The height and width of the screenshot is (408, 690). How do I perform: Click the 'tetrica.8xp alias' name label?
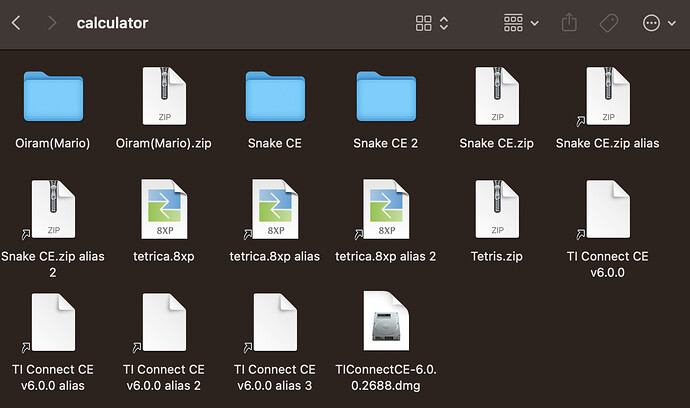(275, 257)
